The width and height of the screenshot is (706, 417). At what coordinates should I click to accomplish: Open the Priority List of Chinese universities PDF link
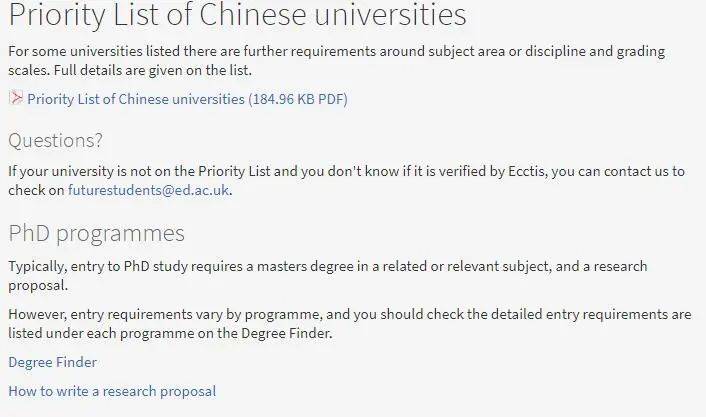187,99
